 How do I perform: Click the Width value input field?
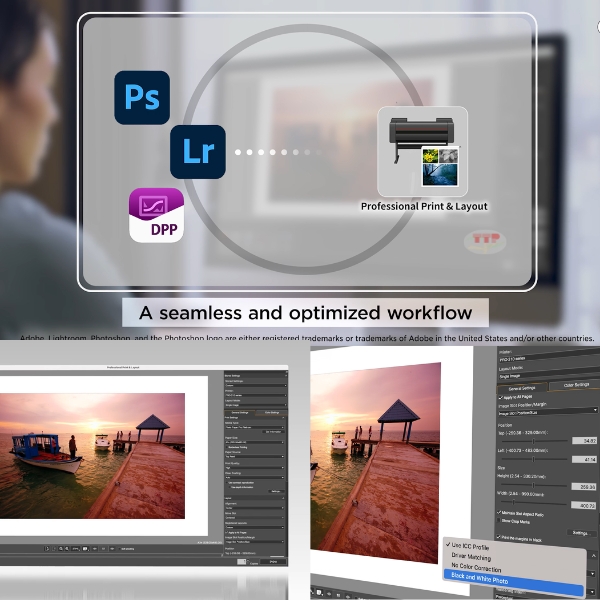point(581,506)
